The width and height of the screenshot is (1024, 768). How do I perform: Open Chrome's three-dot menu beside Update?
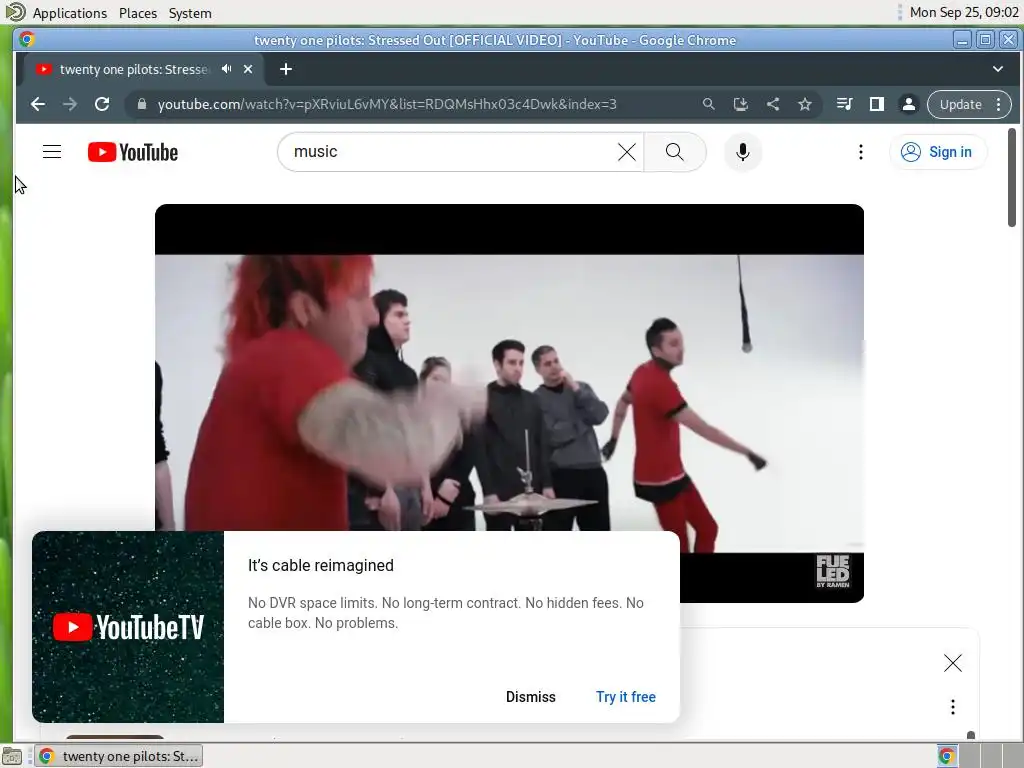[x=999, y=104]
